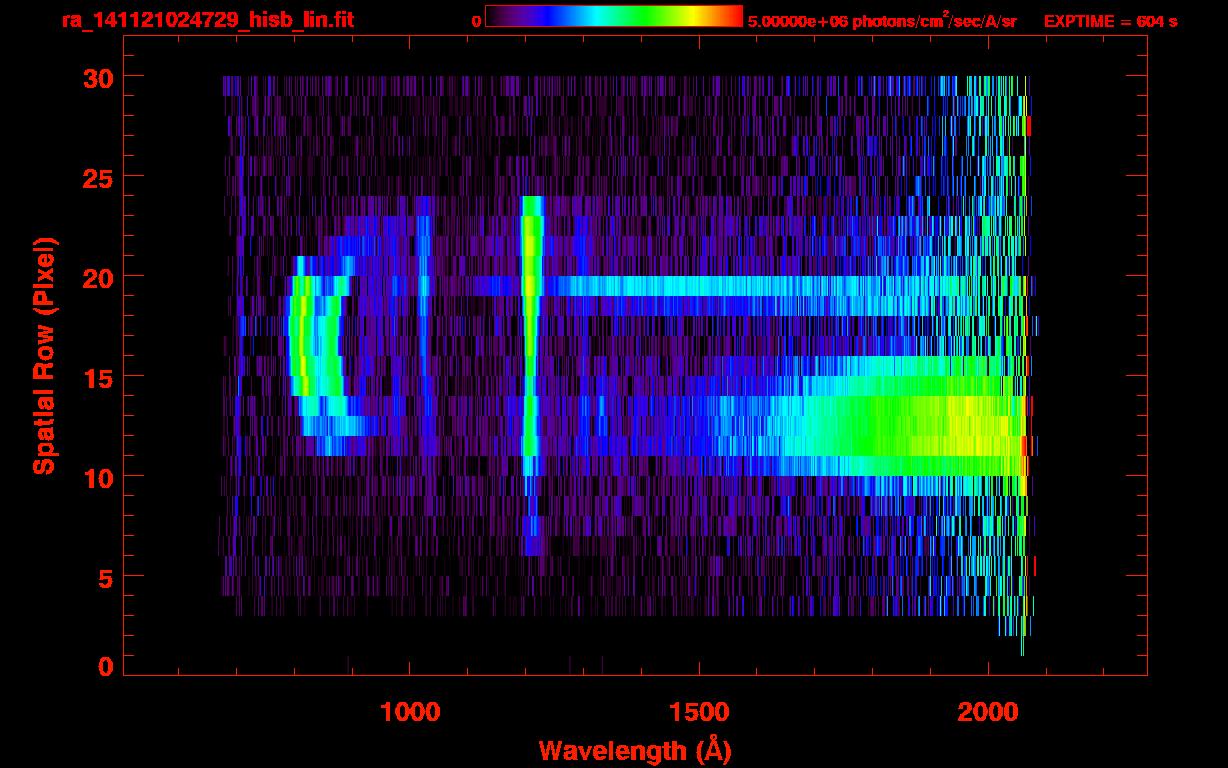Click the y-axis tick label 0
This screenshot has height=768, width=1228.
click(104, 667)
